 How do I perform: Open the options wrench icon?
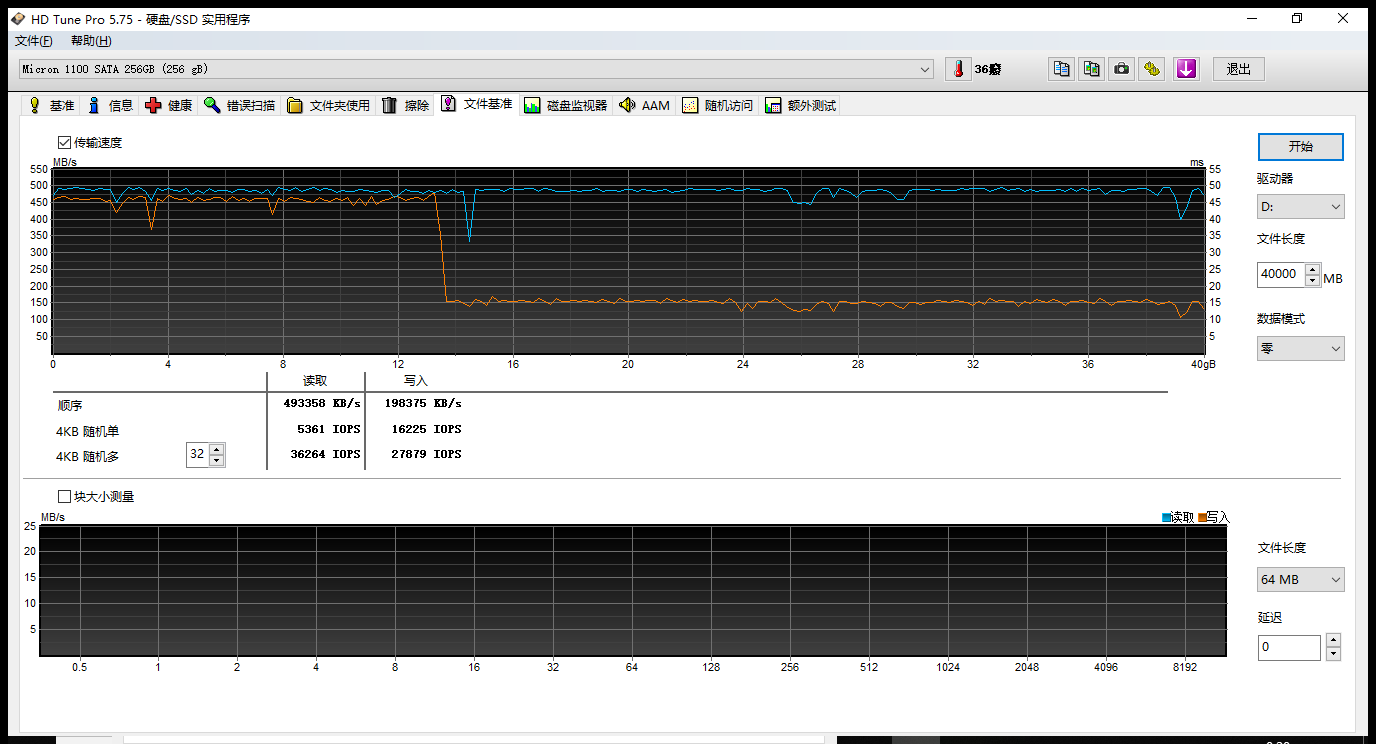(1152, 69)
